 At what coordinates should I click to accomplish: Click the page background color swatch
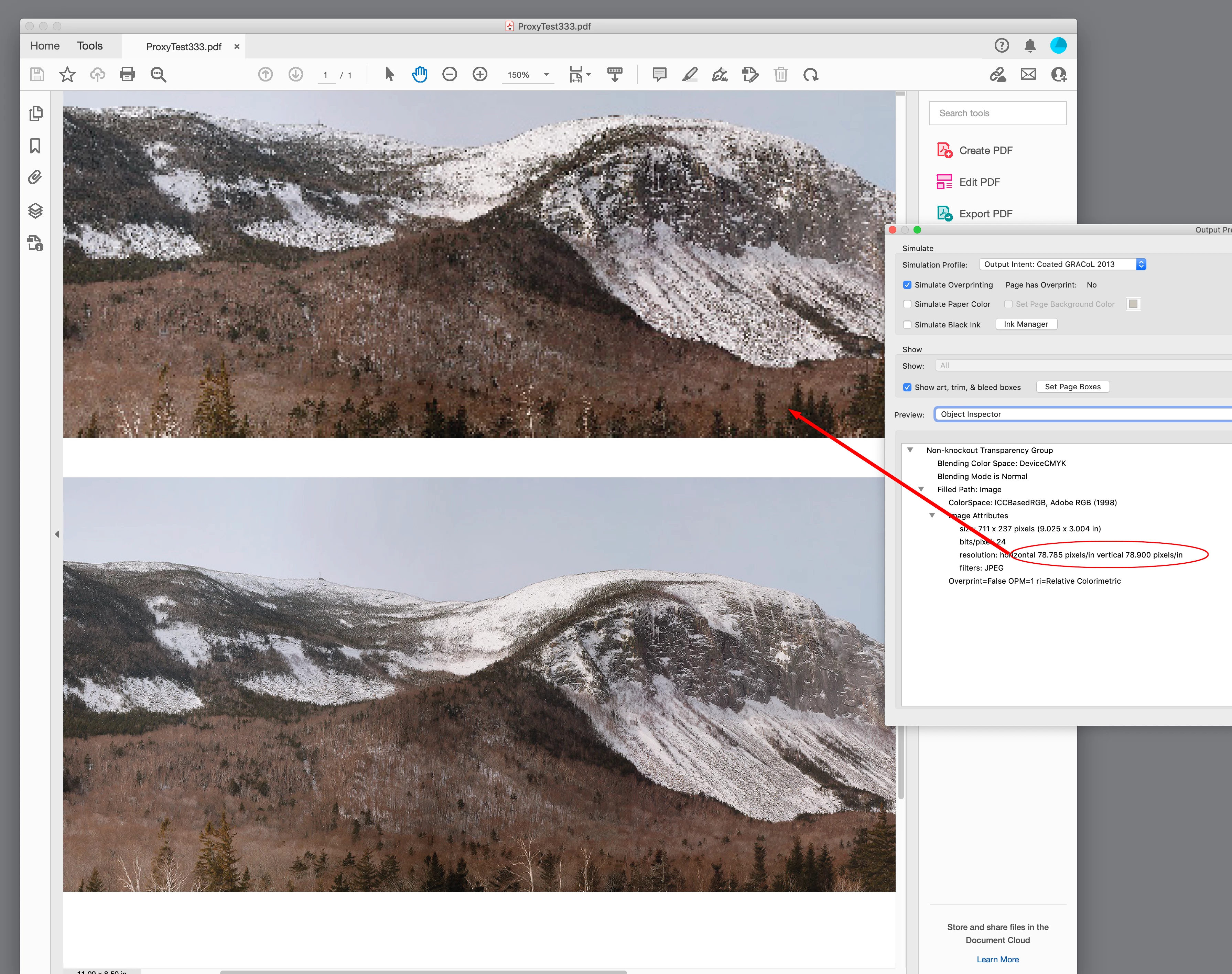[x=1133, y=304]
